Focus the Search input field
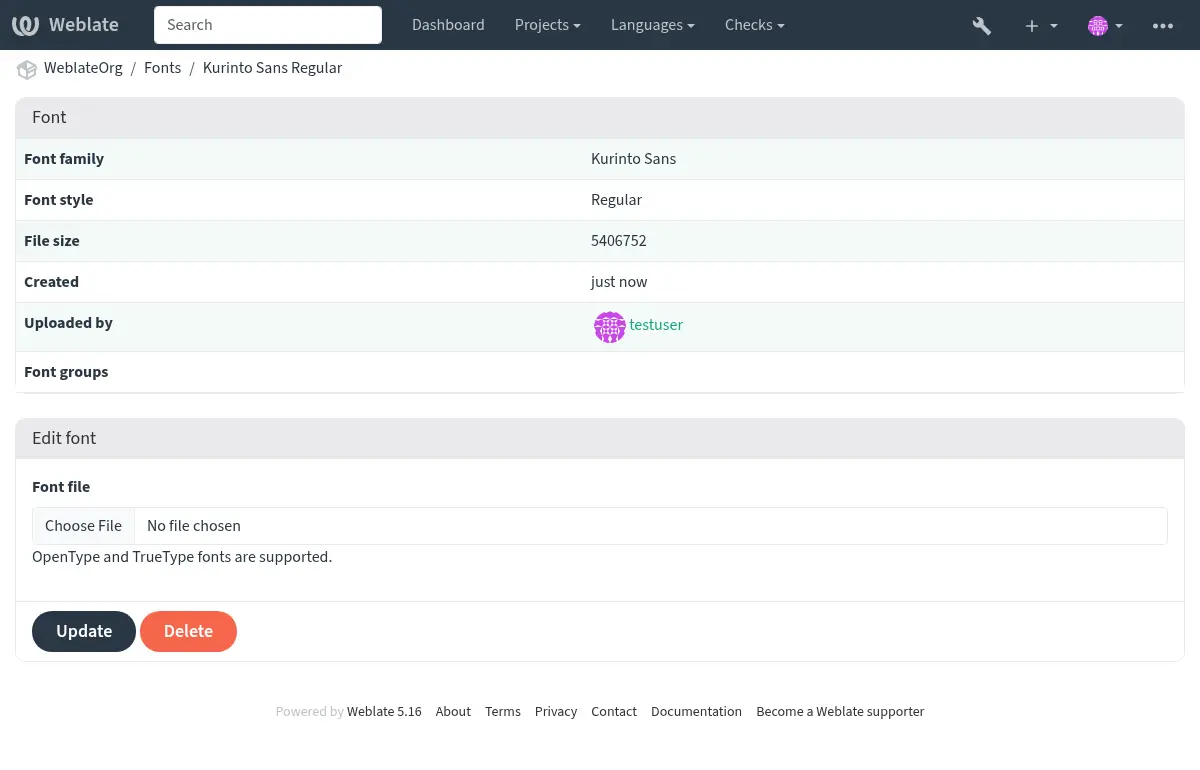Viewport: 1200px width, 770px height. 267,25
